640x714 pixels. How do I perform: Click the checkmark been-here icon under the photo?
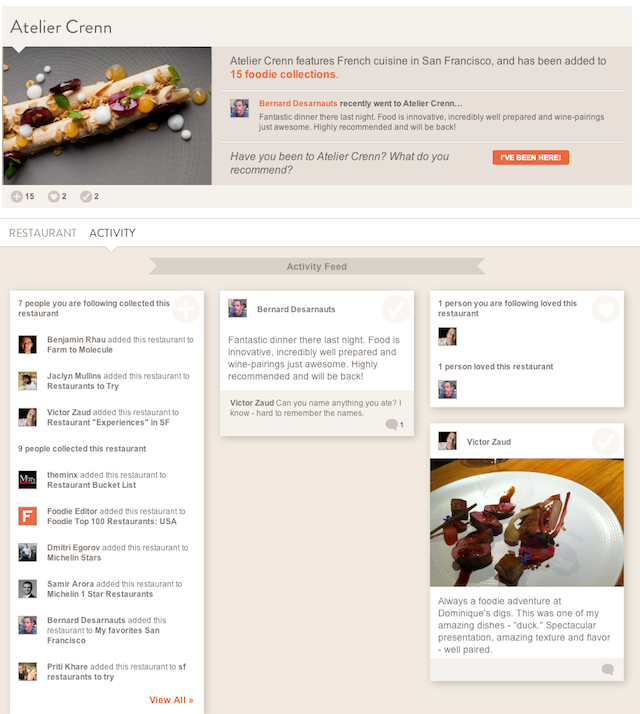pyautogui.click(x=86, y=196)
